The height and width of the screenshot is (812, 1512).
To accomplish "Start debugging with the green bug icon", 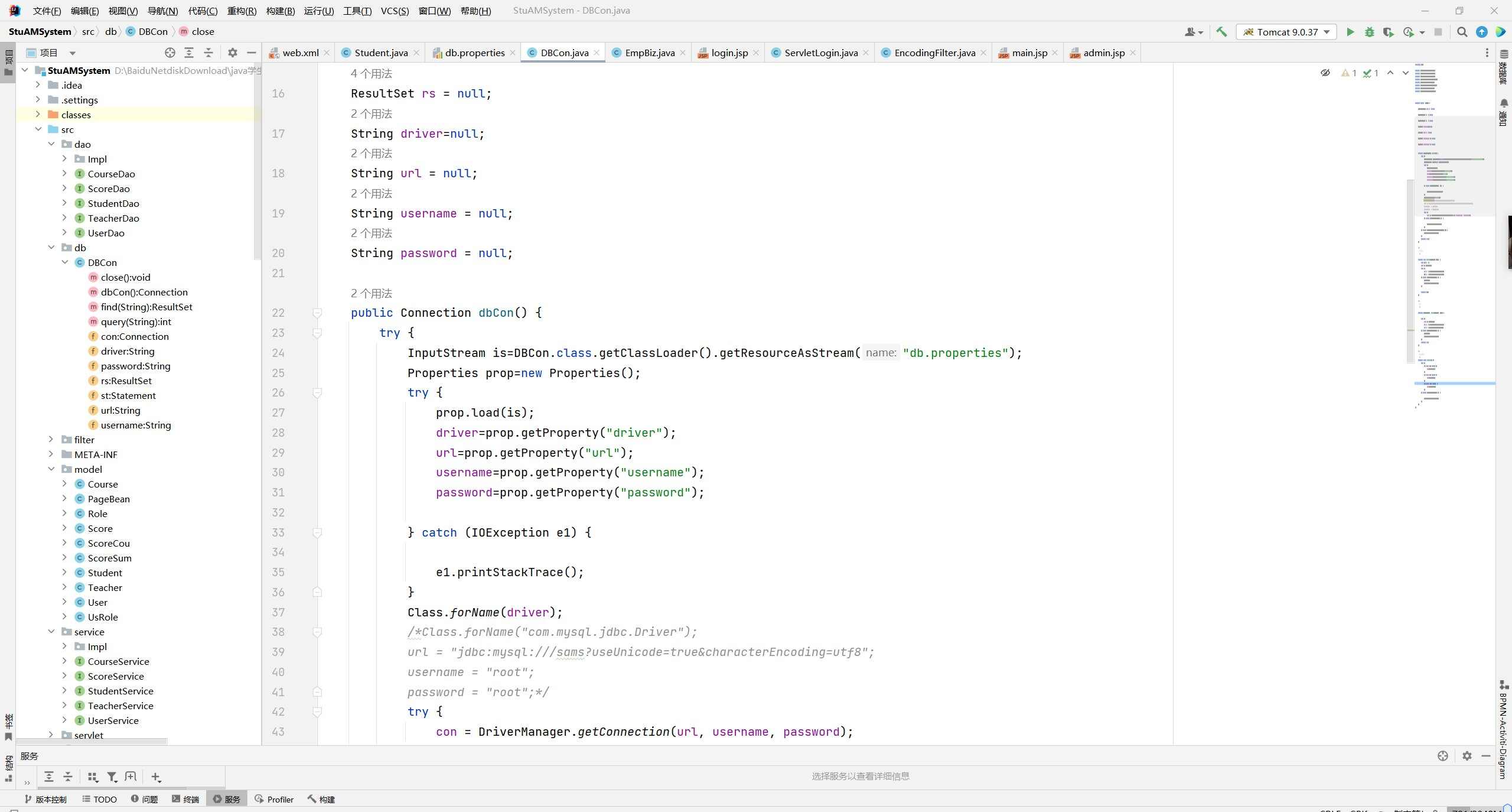I will 1369,32.
